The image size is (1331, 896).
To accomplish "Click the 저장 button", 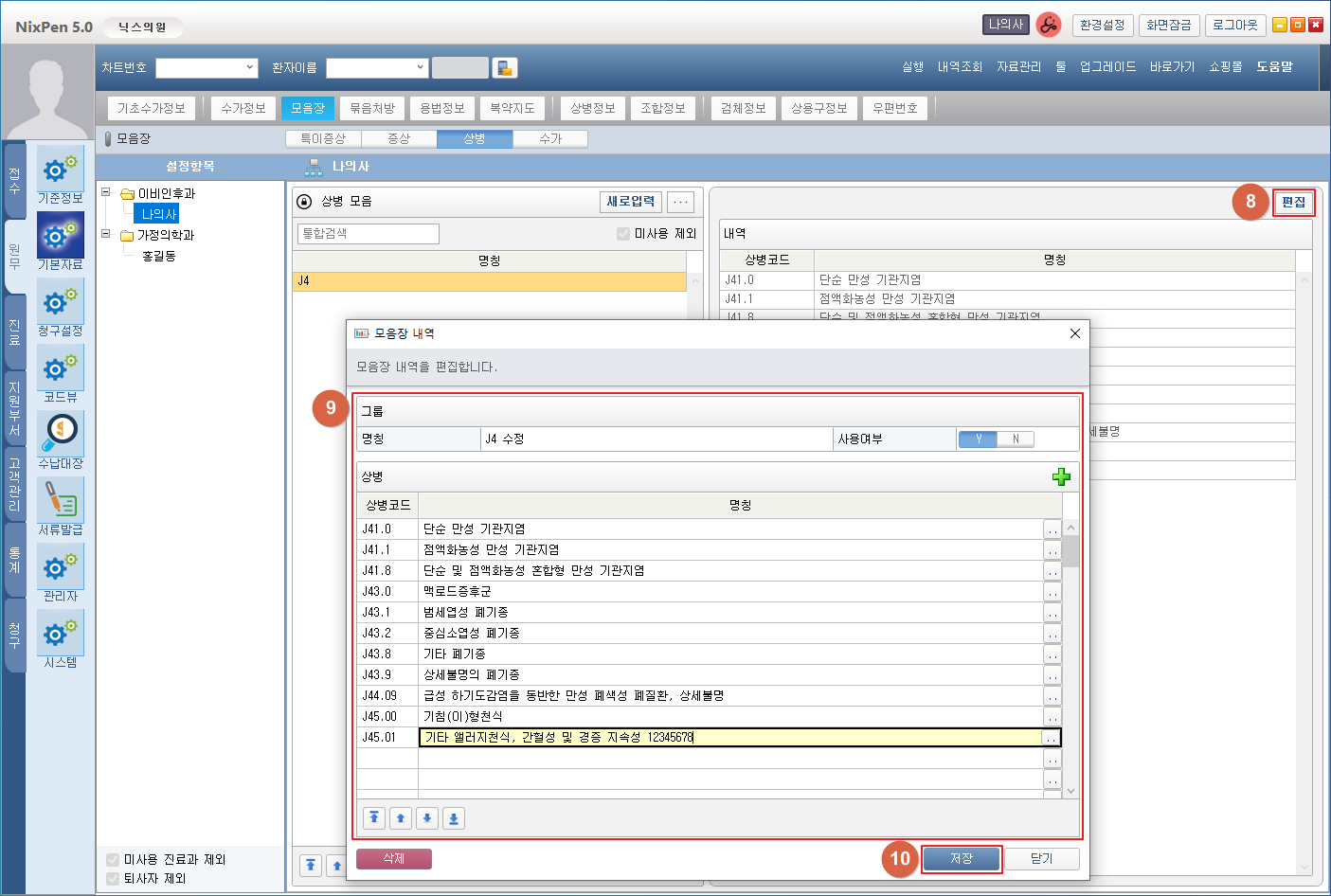I will click(x=961, y=859).
